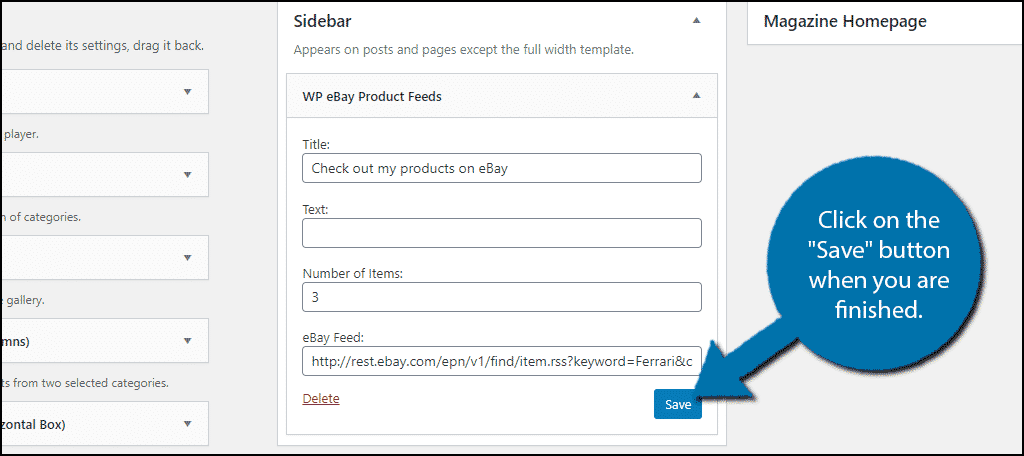This screenshot has height=456, width=1024.
Task: Expand the topmost available widget dropdown arrow
Action: [x=187, y=91]
